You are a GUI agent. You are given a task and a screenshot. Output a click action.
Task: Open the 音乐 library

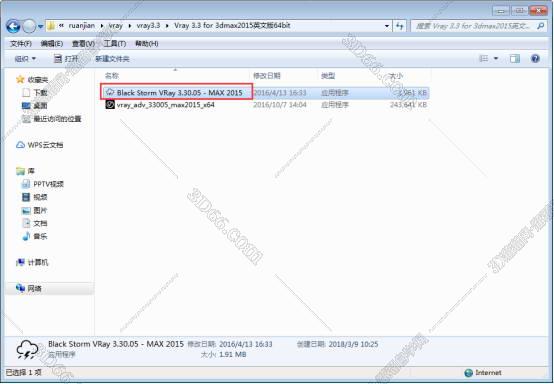point(40,236)
